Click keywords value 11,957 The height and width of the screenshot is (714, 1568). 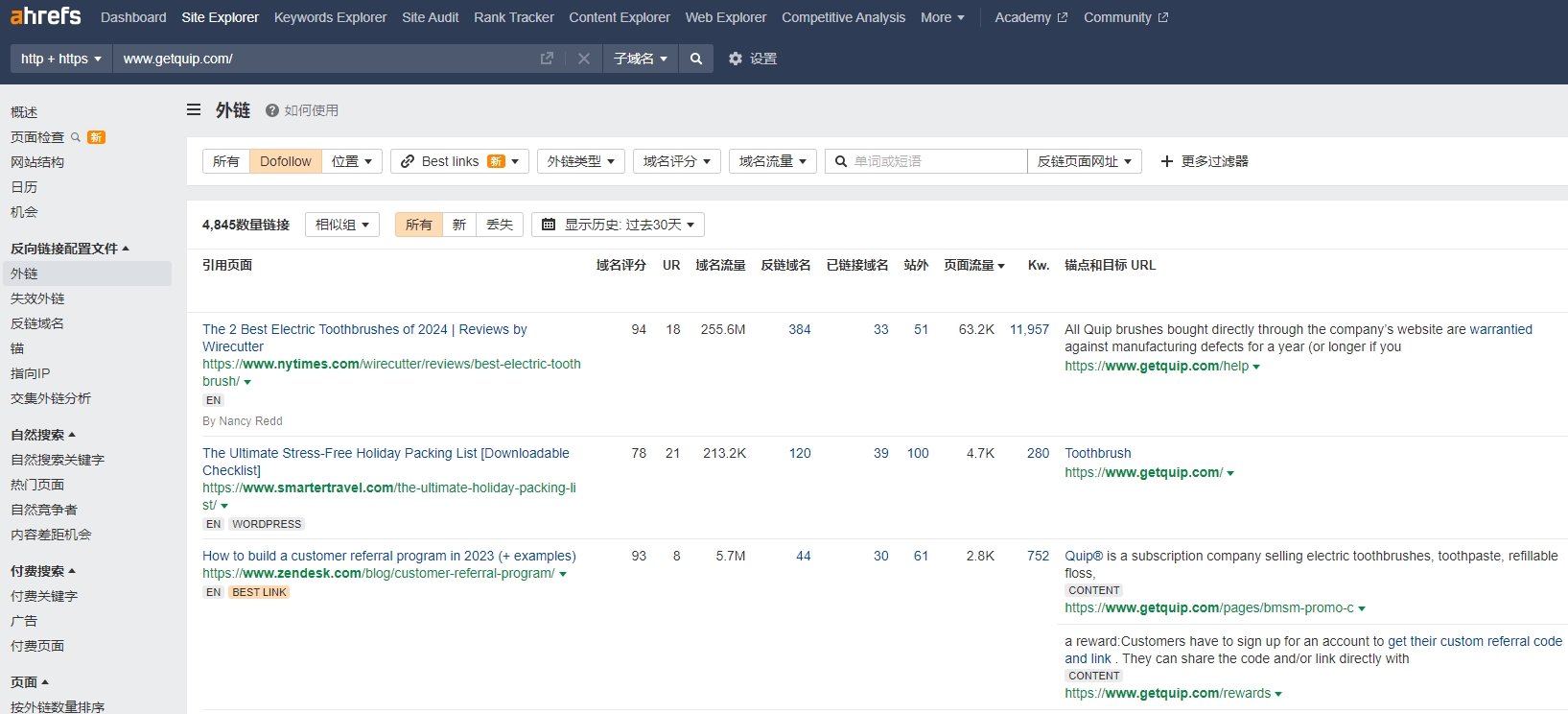(x=1029, y=329)
